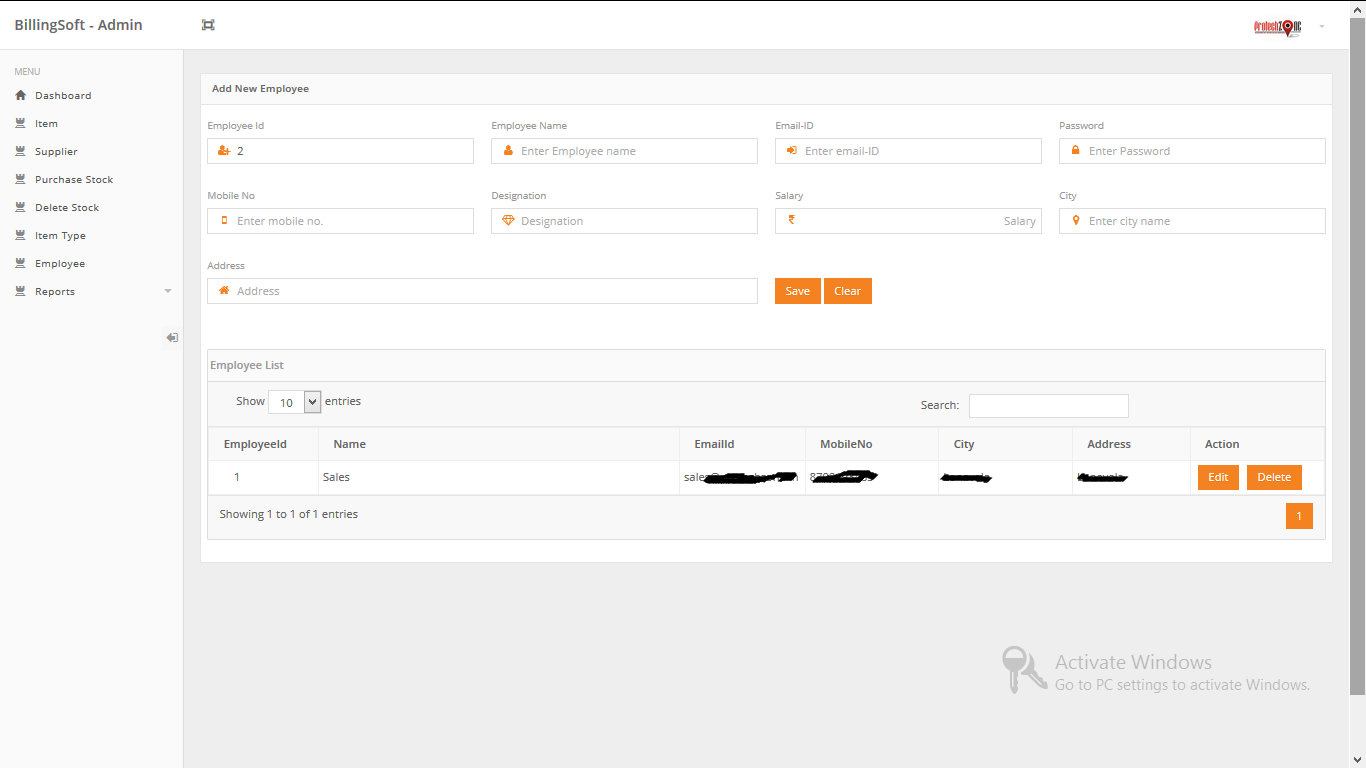Open Supplier page from sidebar
The width and height of the screenshot is (1366, 768).
(x=56, y=152)
